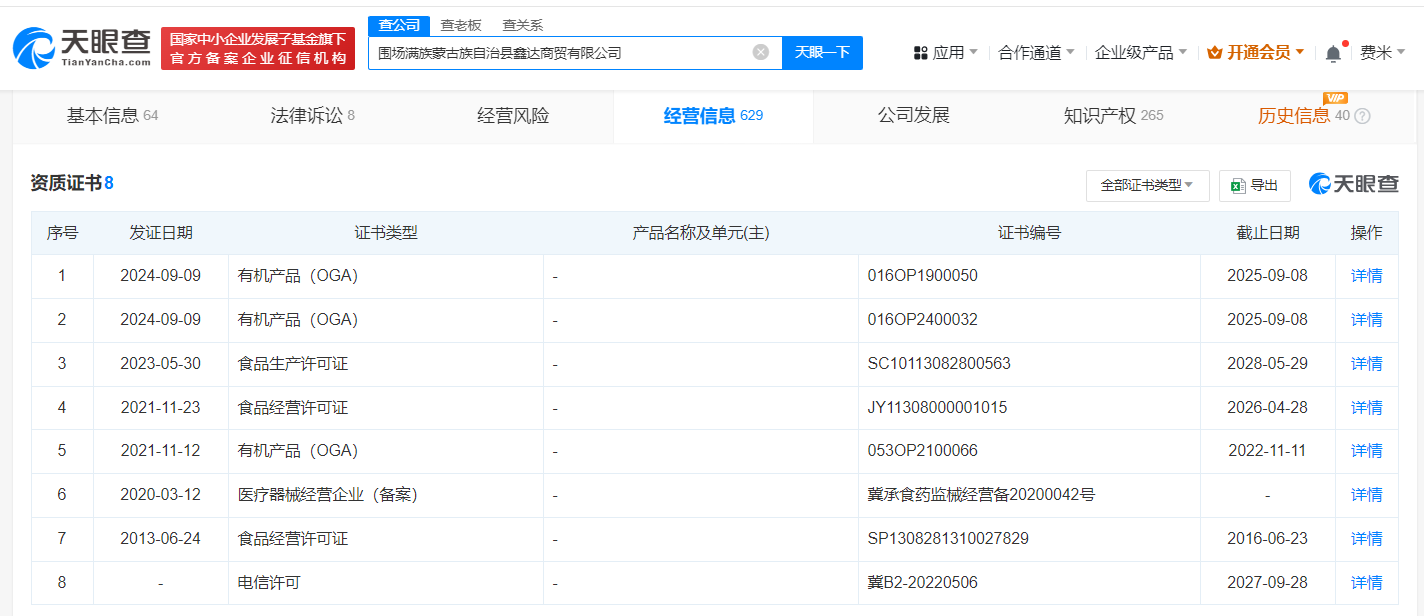This screenshot has height=616, width=1424.
Task: Click the 导出 export button
Action: pyautogui.click(x=1255, y=186)
